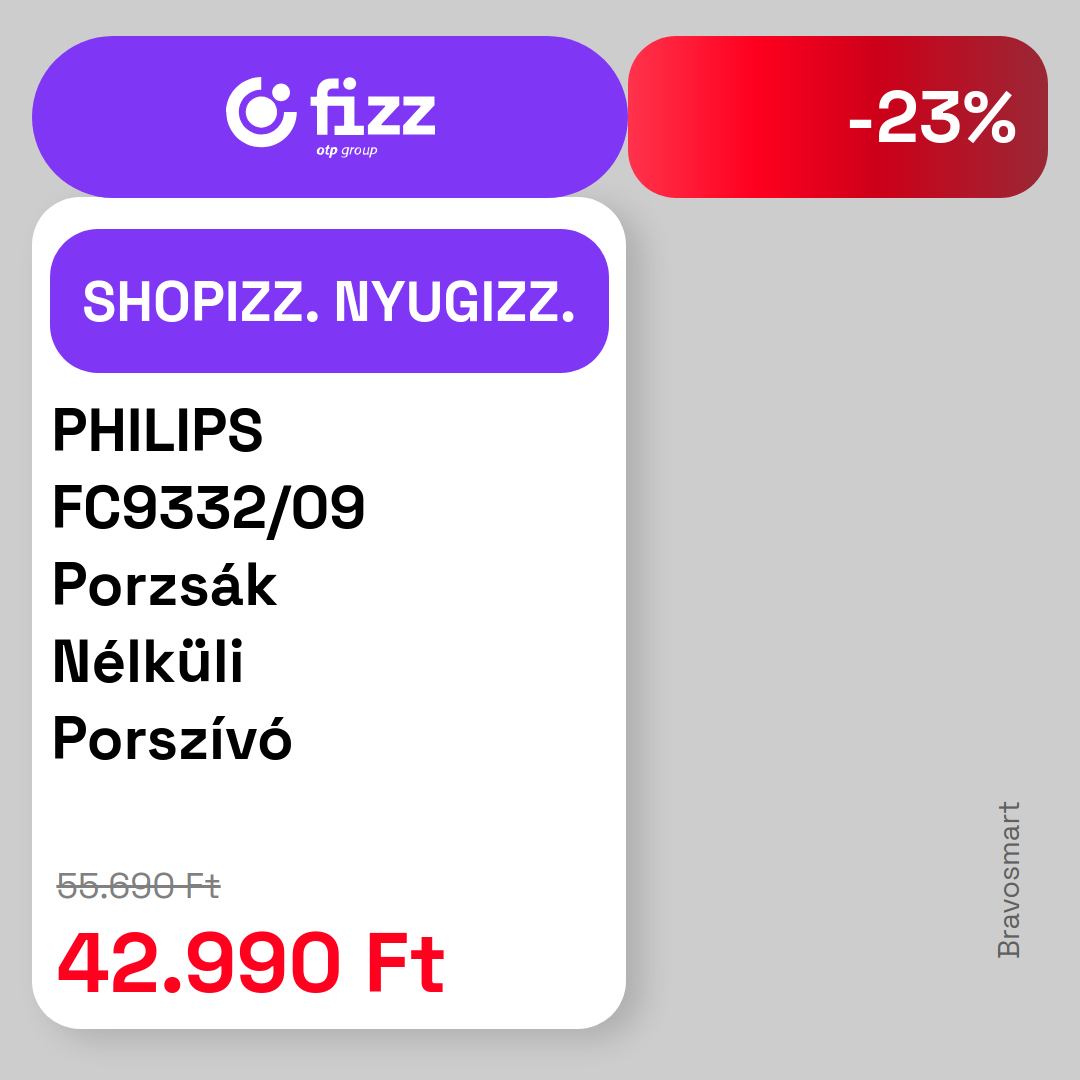Tap the percent sign in the red badge
The width and height of the screenshot is (1080, 1080).
[x=990, y=118]
